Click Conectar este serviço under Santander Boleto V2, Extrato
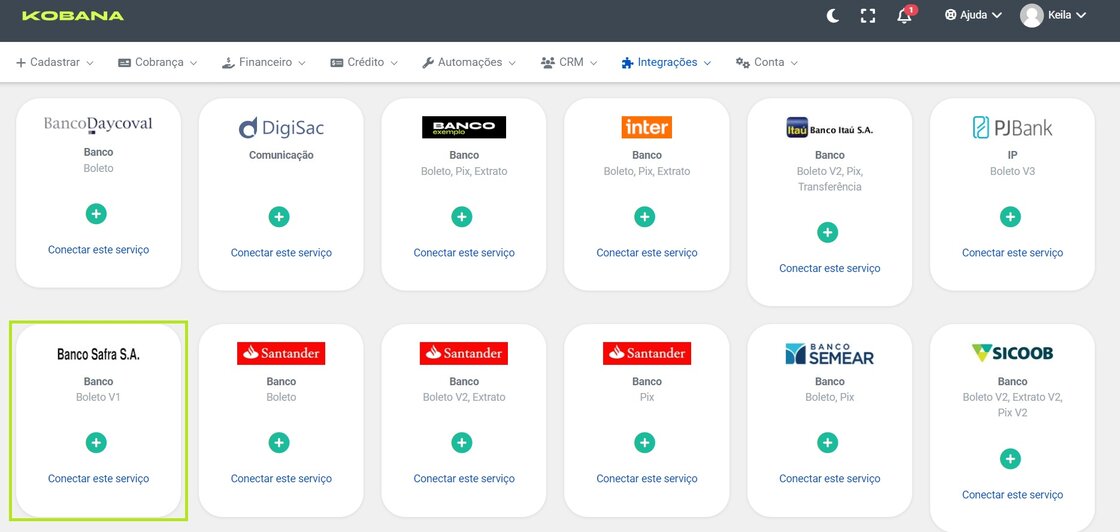The height and width of the screenshot is (532, 1120). tap(464, 478)
